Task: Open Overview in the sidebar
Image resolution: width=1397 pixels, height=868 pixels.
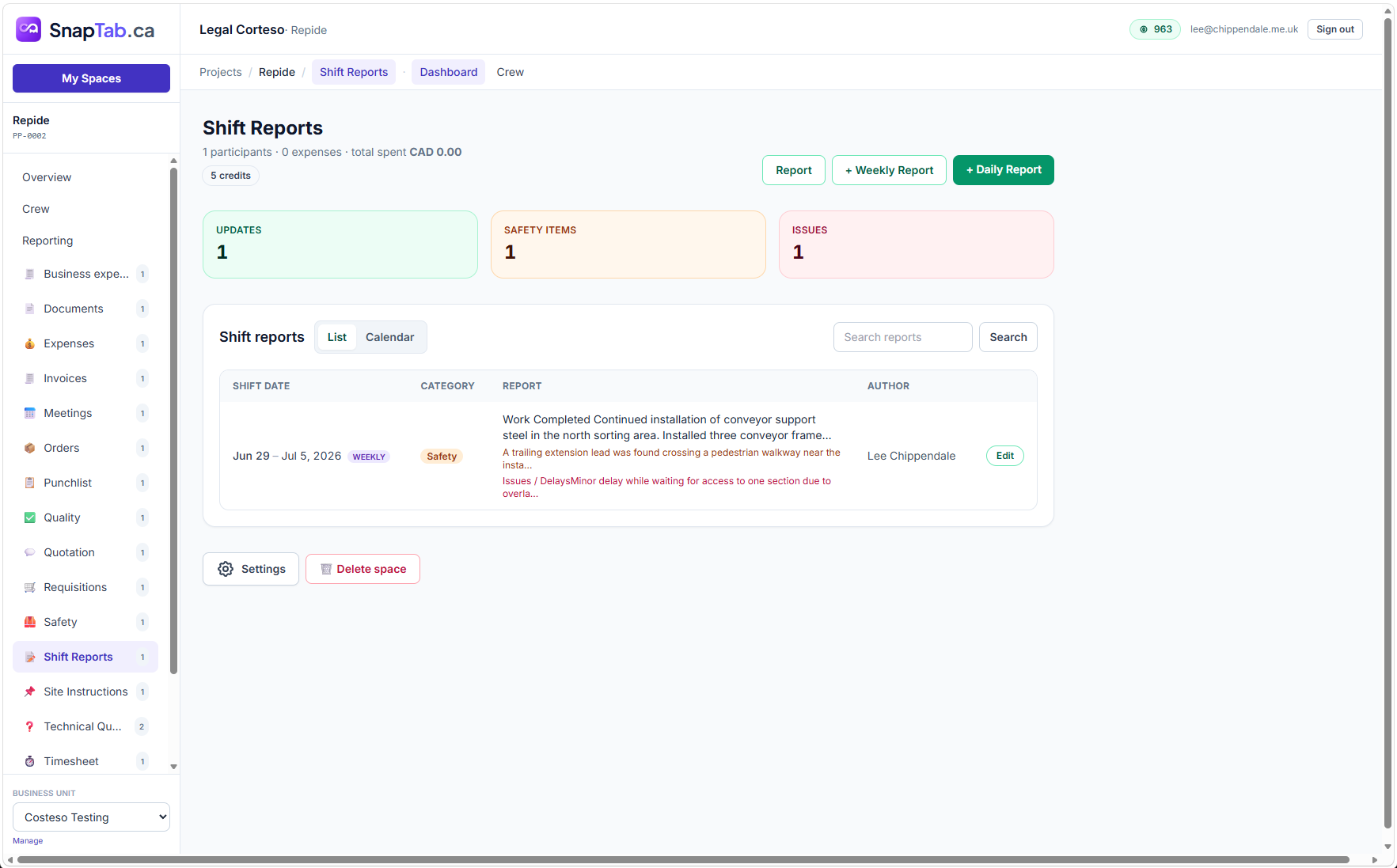Action: coord(47,177)
